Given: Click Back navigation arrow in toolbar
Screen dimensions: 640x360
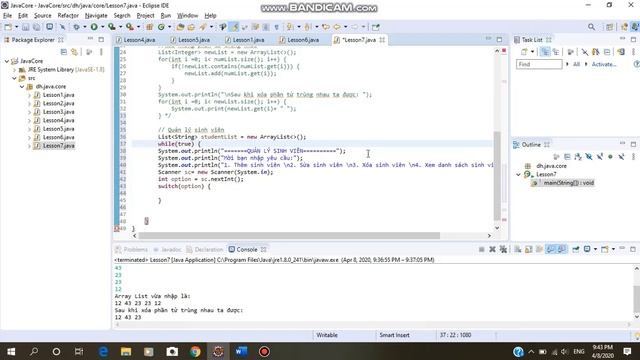Looking at the screenshot, I should pos(337,27).
